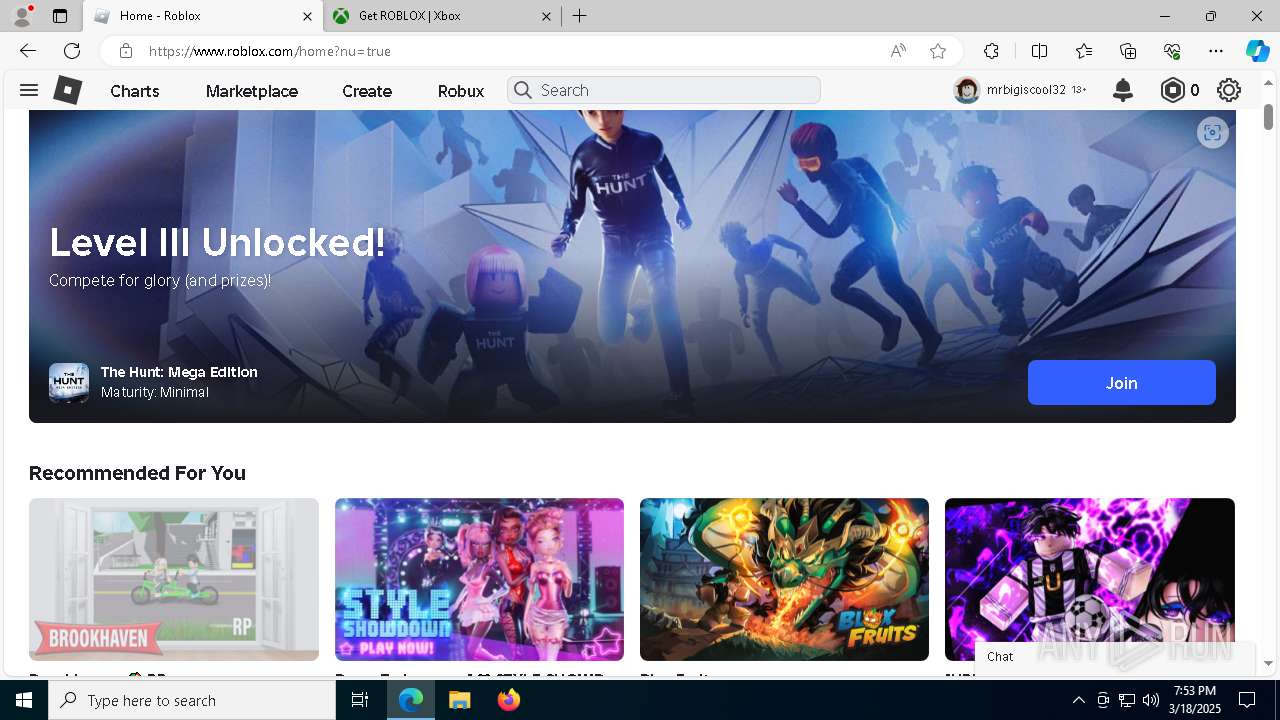The image size is (1280, 720).
Task: Click the search magnifier icon
Action: pyautogui.click(x=522, y=90)
